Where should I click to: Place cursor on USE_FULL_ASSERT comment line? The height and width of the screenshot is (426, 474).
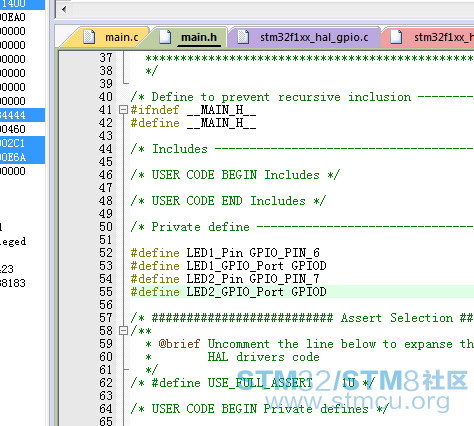click(x=253, y=383)
